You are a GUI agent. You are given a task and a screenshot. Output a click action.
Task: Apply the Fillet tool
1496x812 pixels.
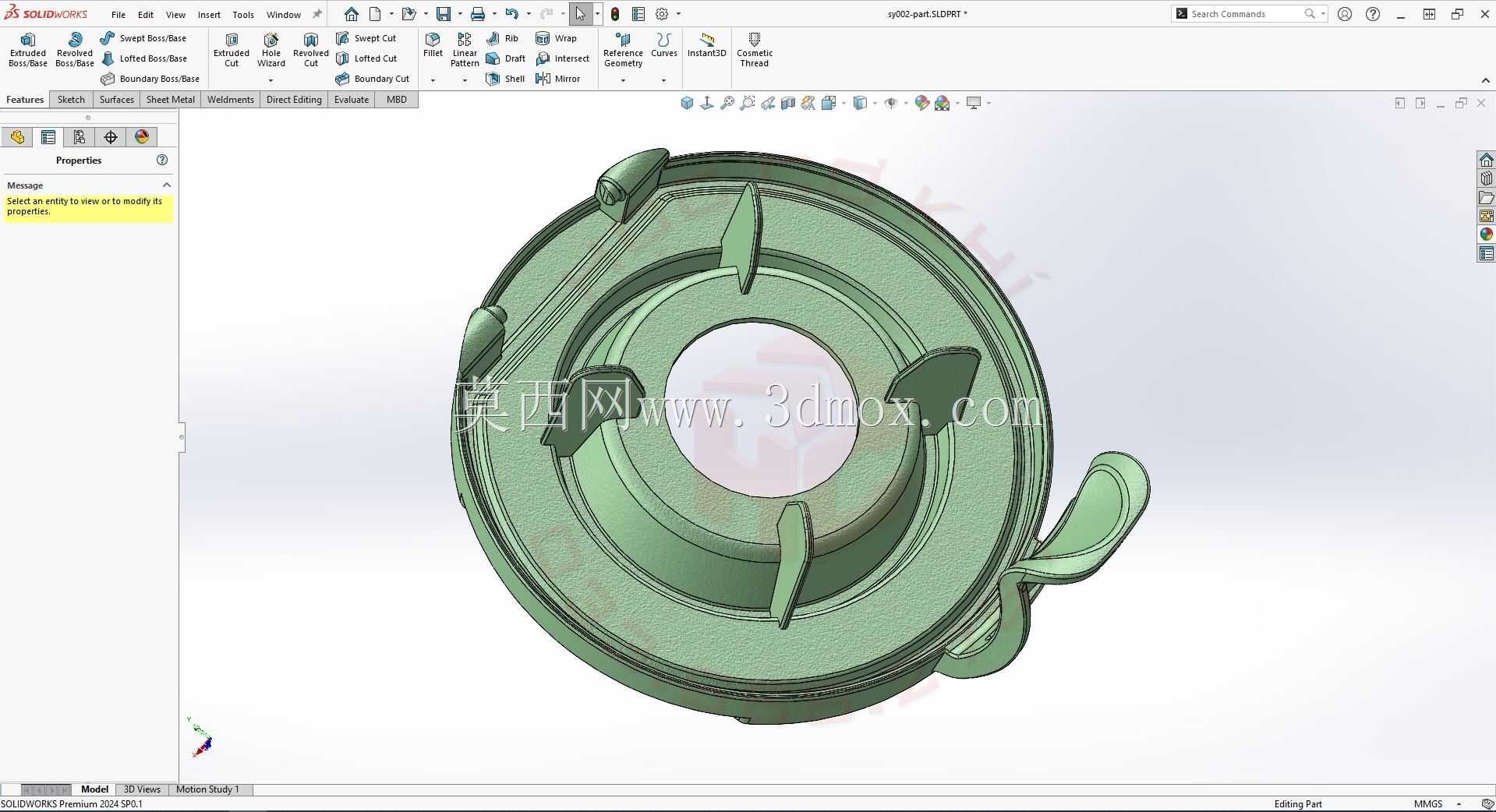pyautogui.click(x=433, y=45)
